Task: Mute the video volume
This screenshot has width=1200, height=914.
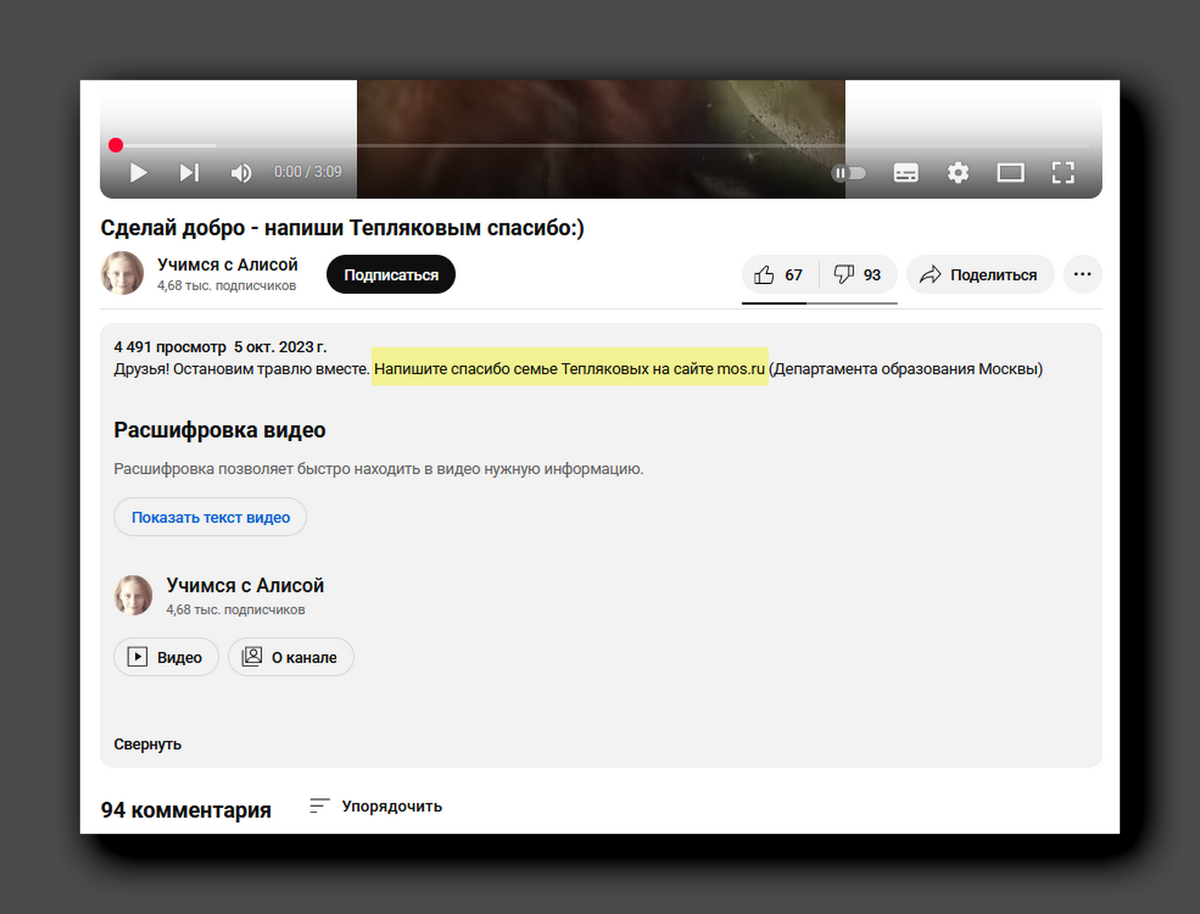Action: click(x=241, y=172)
